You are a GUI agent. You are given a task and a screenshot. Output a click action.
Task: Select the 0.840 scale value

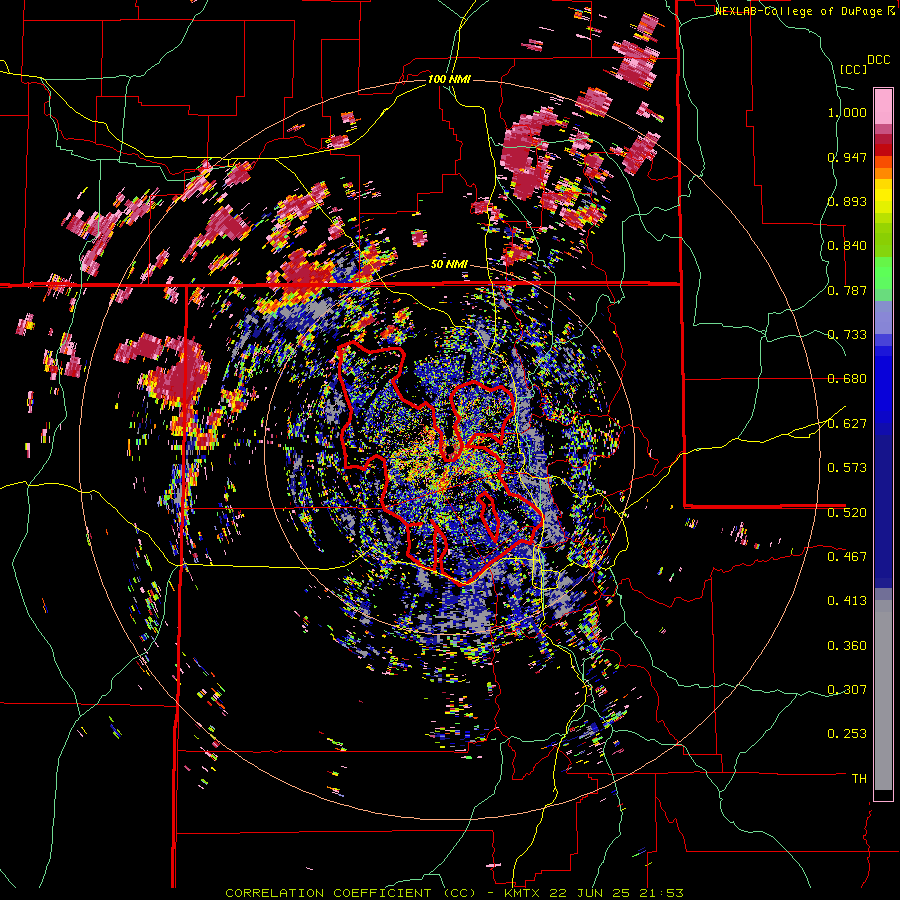pyautogui.click(x=847, y=246)
